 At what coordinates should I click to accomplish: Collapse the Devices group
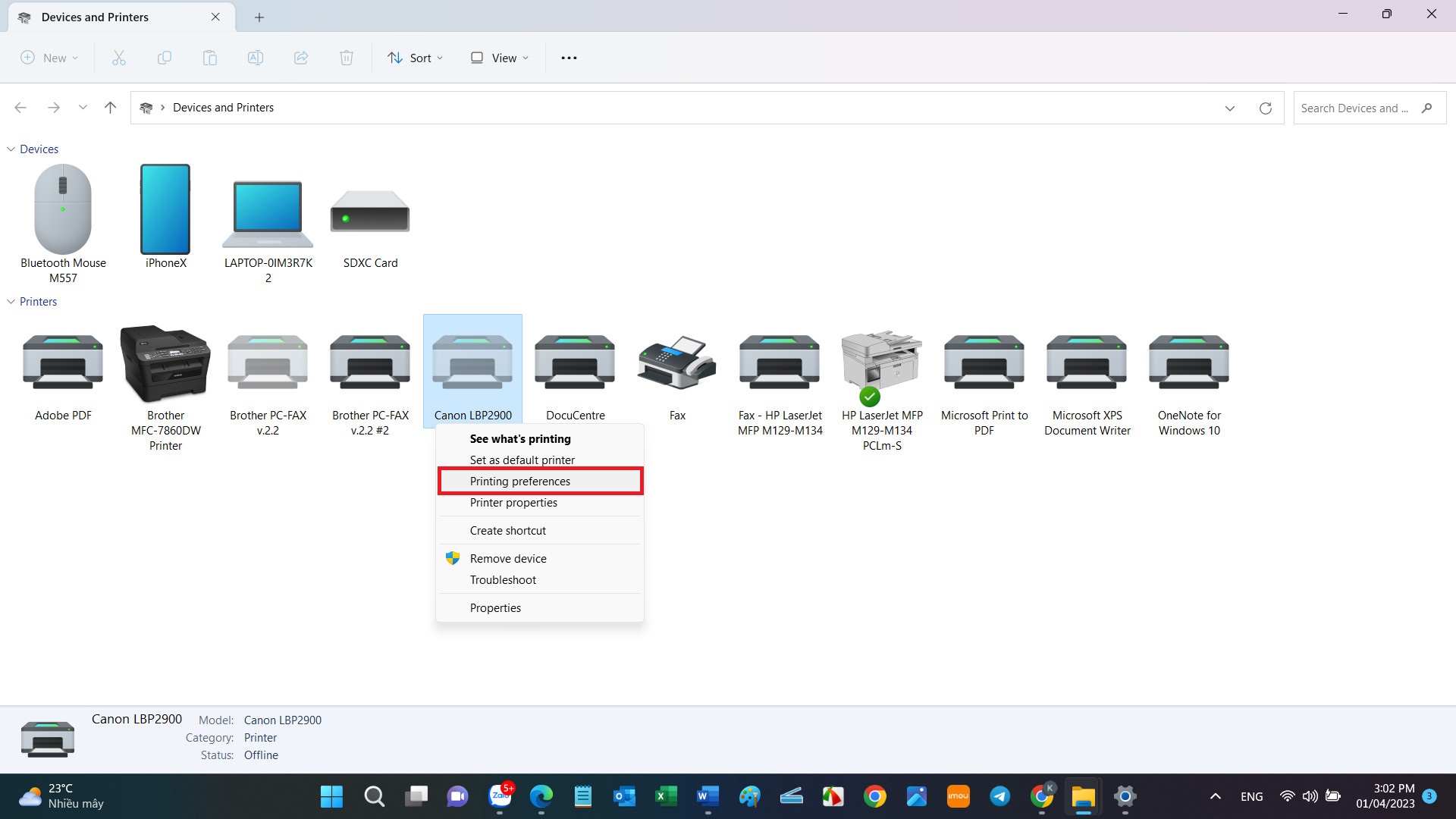point(11,149)
